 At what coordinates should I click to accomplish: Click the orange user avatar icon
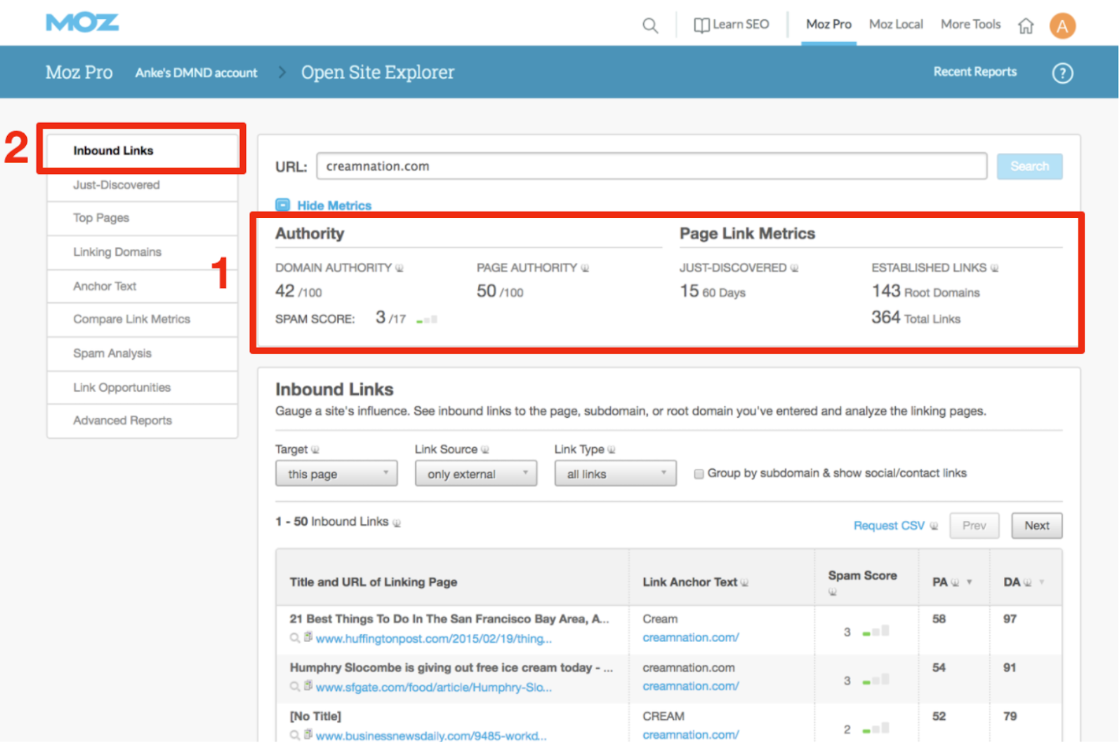coord(1062,26)
